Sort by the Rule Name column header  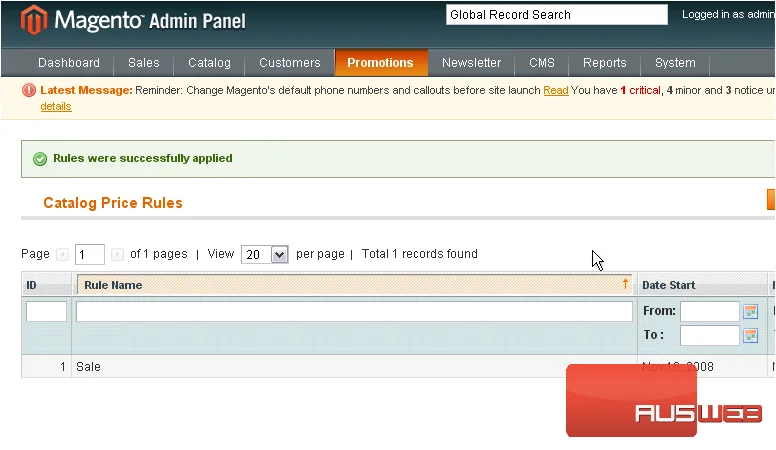point(354,285)
